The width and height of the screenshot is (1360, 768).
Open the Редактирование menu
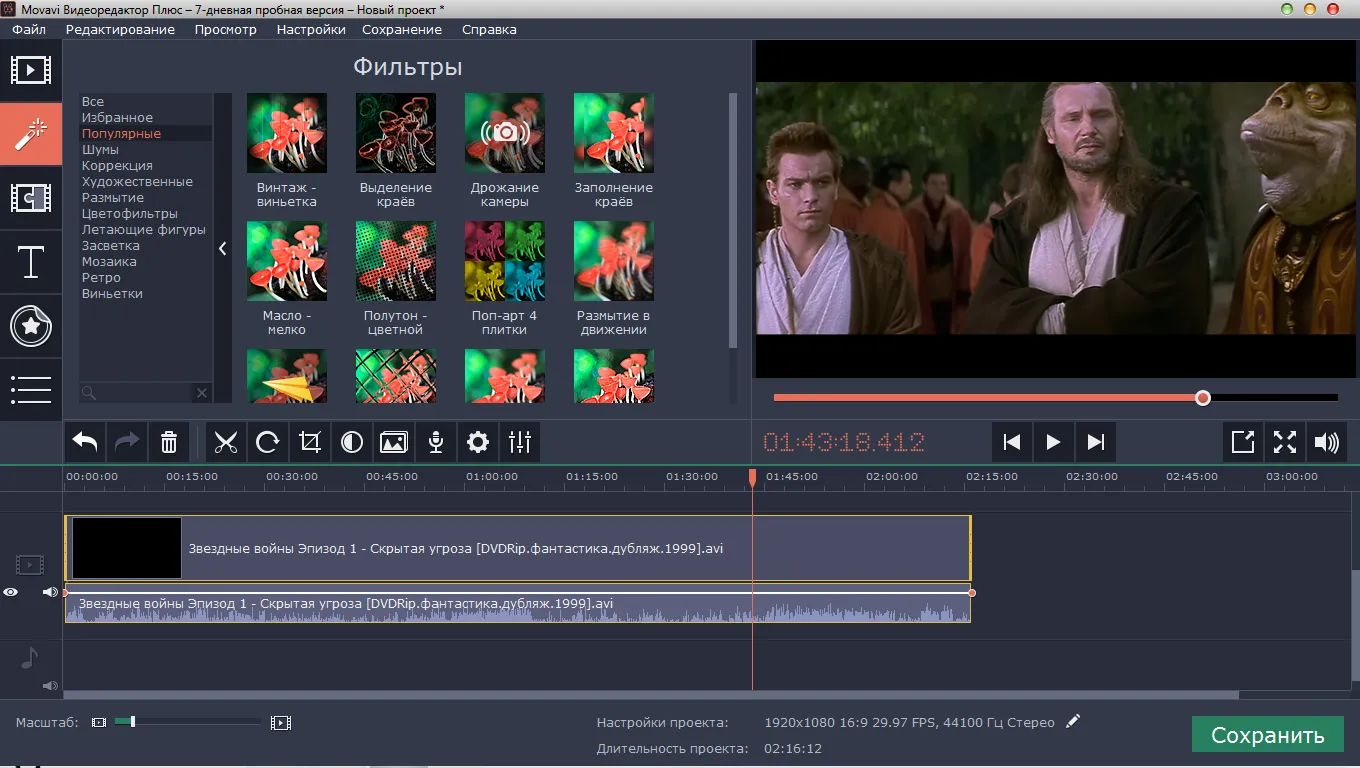click(x=120, y=29)
